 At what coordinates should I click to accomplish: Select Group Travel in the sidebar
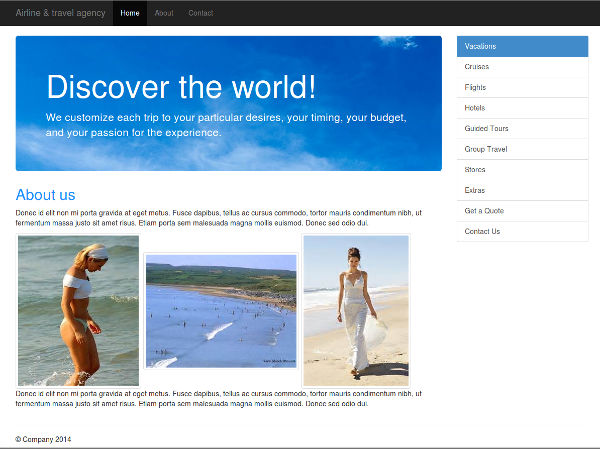click(522, 149)
